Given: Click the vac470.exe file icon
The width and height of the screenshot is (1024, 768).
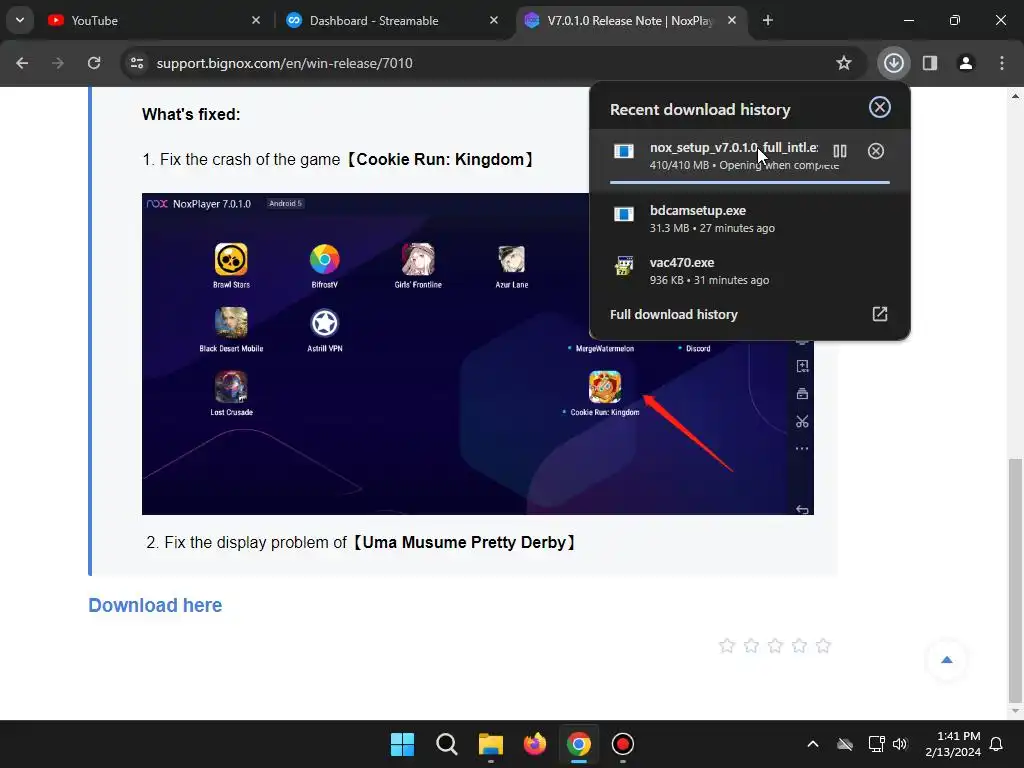Looking at the screenshot, I should click(x=624, y=266).
